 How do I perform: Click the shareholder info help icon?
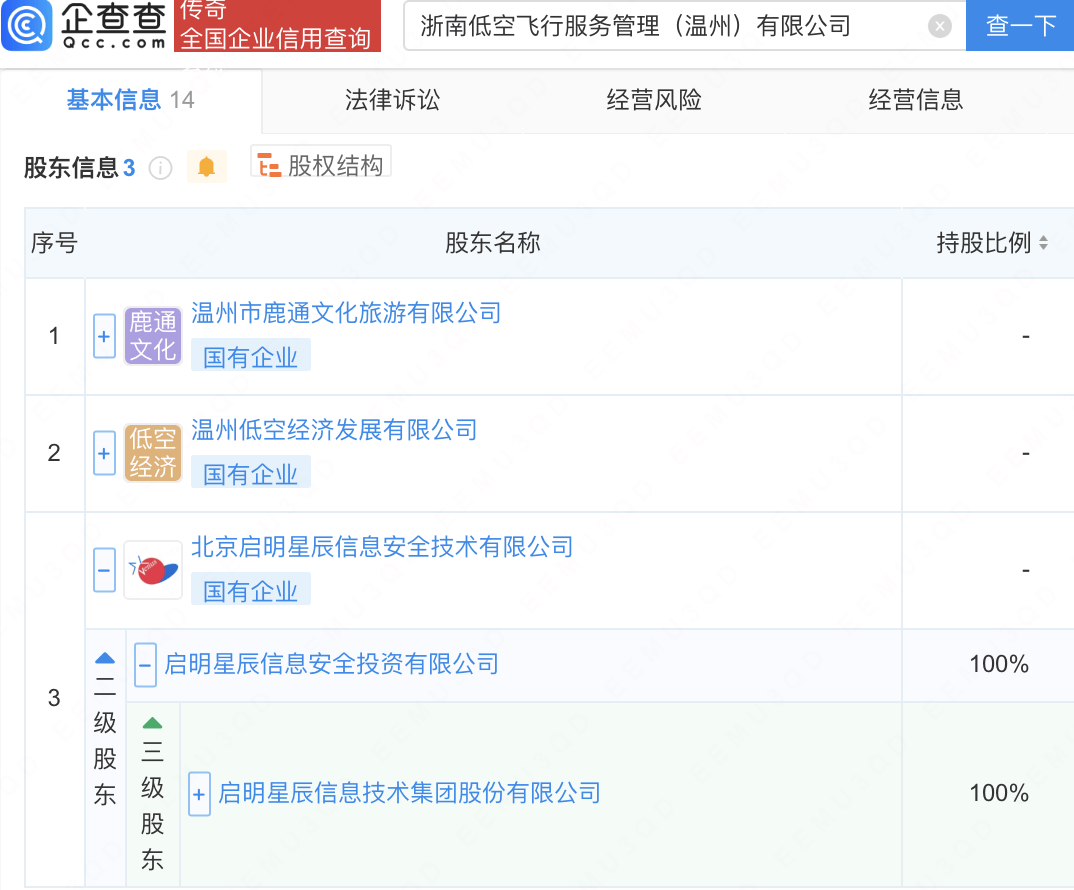pos(160,168)
